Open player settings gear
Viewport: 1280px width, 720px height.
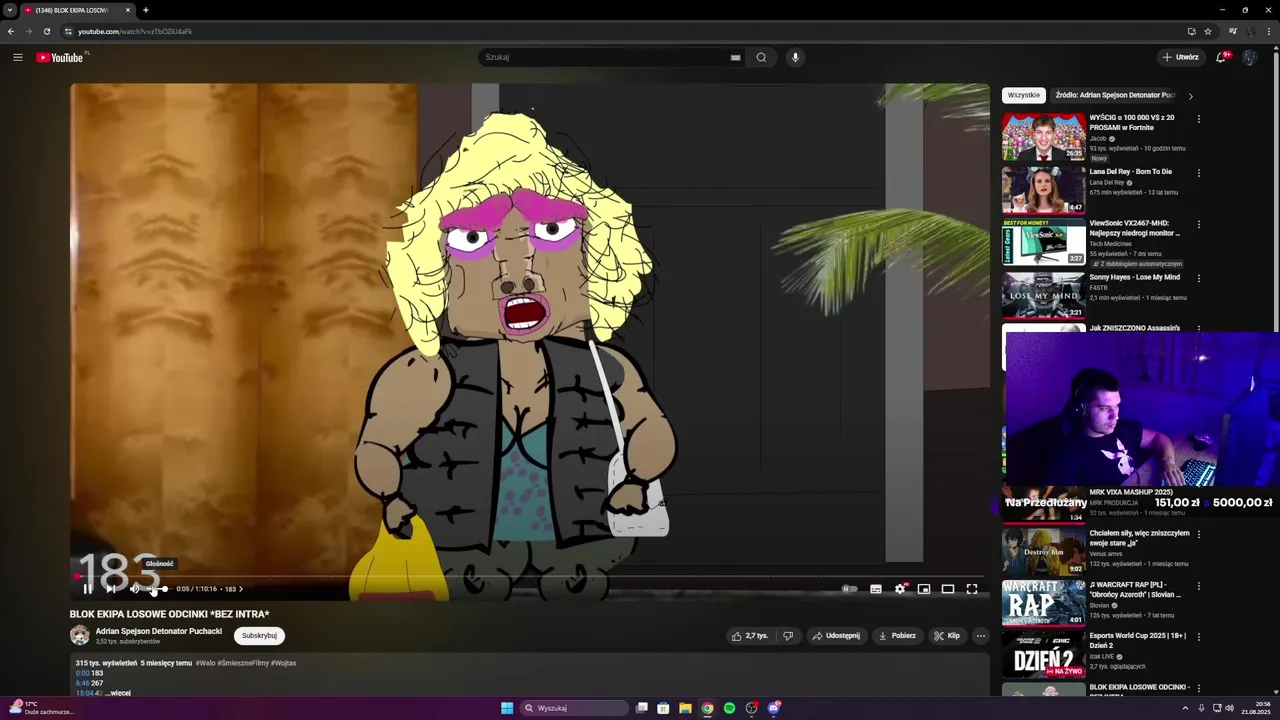pos(900,589)
